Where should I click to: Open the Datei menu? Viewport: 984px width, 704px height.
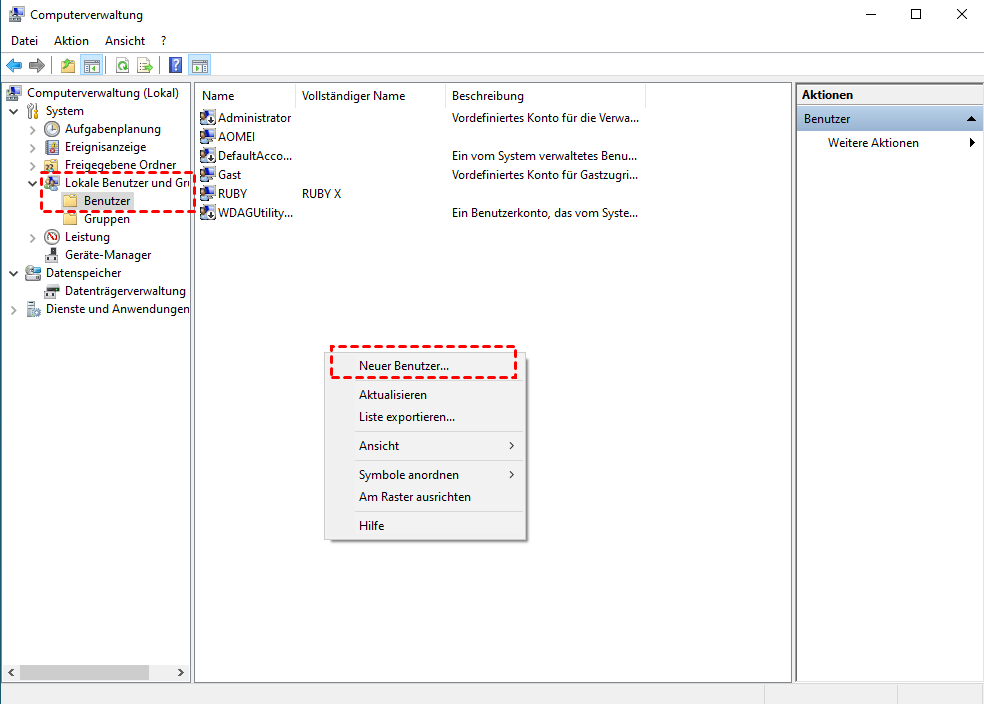(x=24, y=41)
